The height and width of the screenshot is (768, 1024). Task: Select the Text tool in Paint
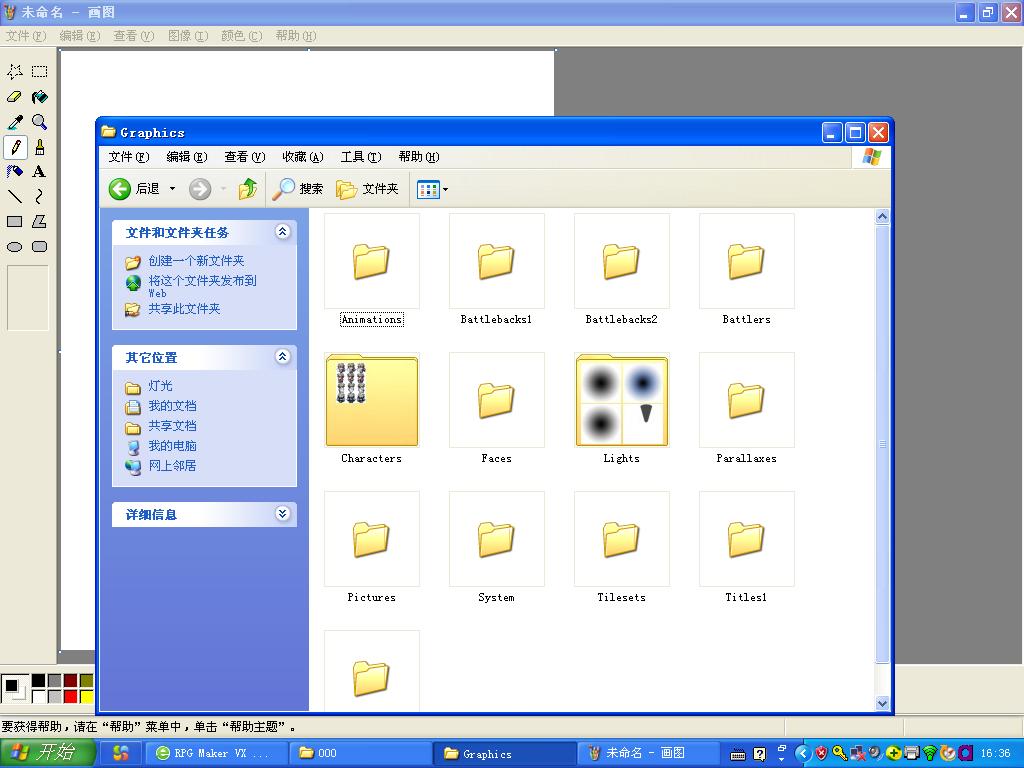[39, 172]
